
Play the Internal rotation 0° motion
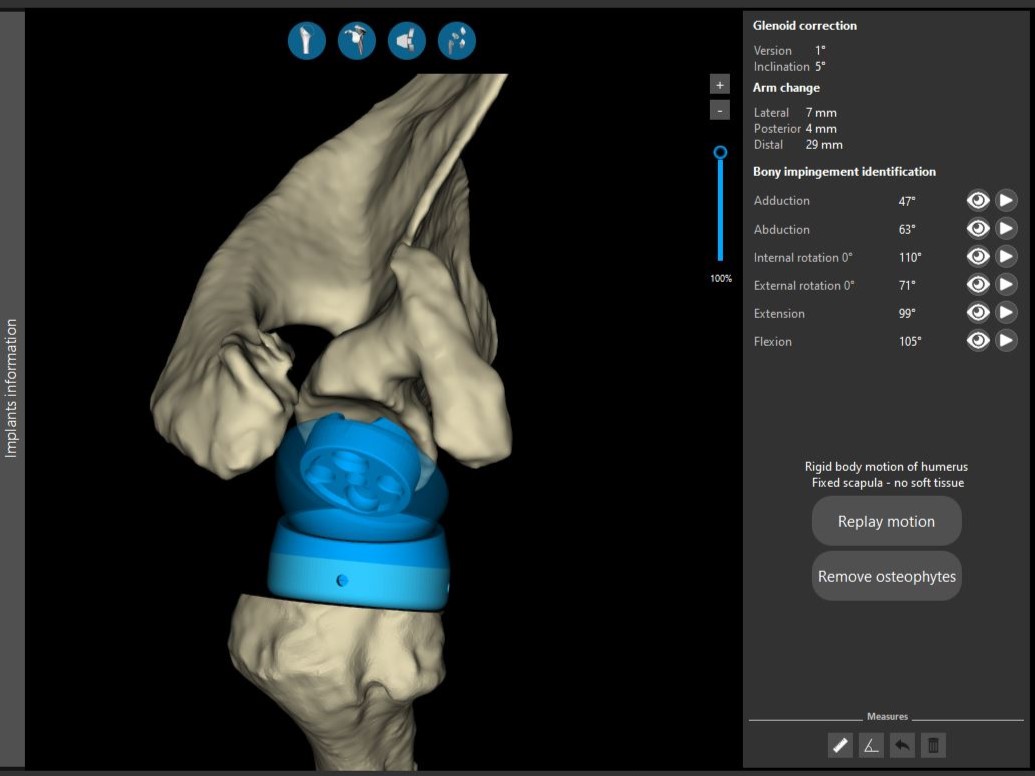[x=1006, y=257]
